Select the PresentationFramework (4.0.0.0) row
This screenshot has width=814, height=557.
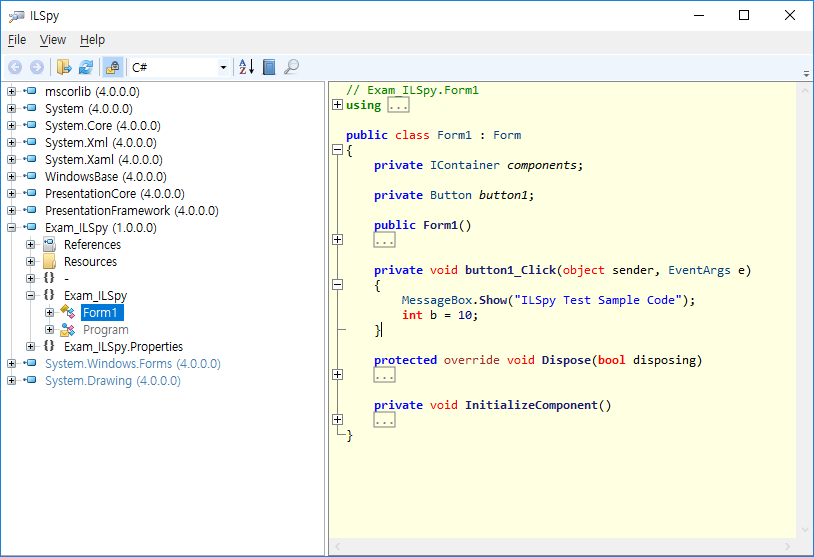point(131,210)
